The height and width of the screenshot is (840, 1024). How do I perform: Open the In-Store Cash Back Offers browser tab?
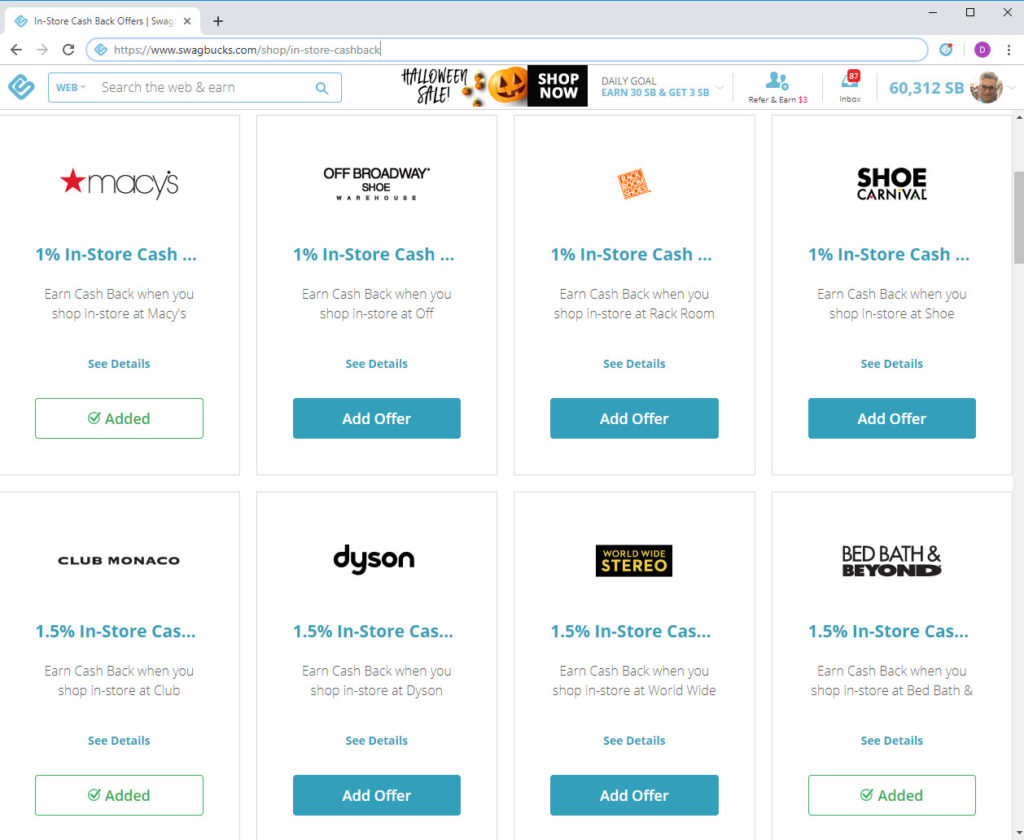pos(103,22)
